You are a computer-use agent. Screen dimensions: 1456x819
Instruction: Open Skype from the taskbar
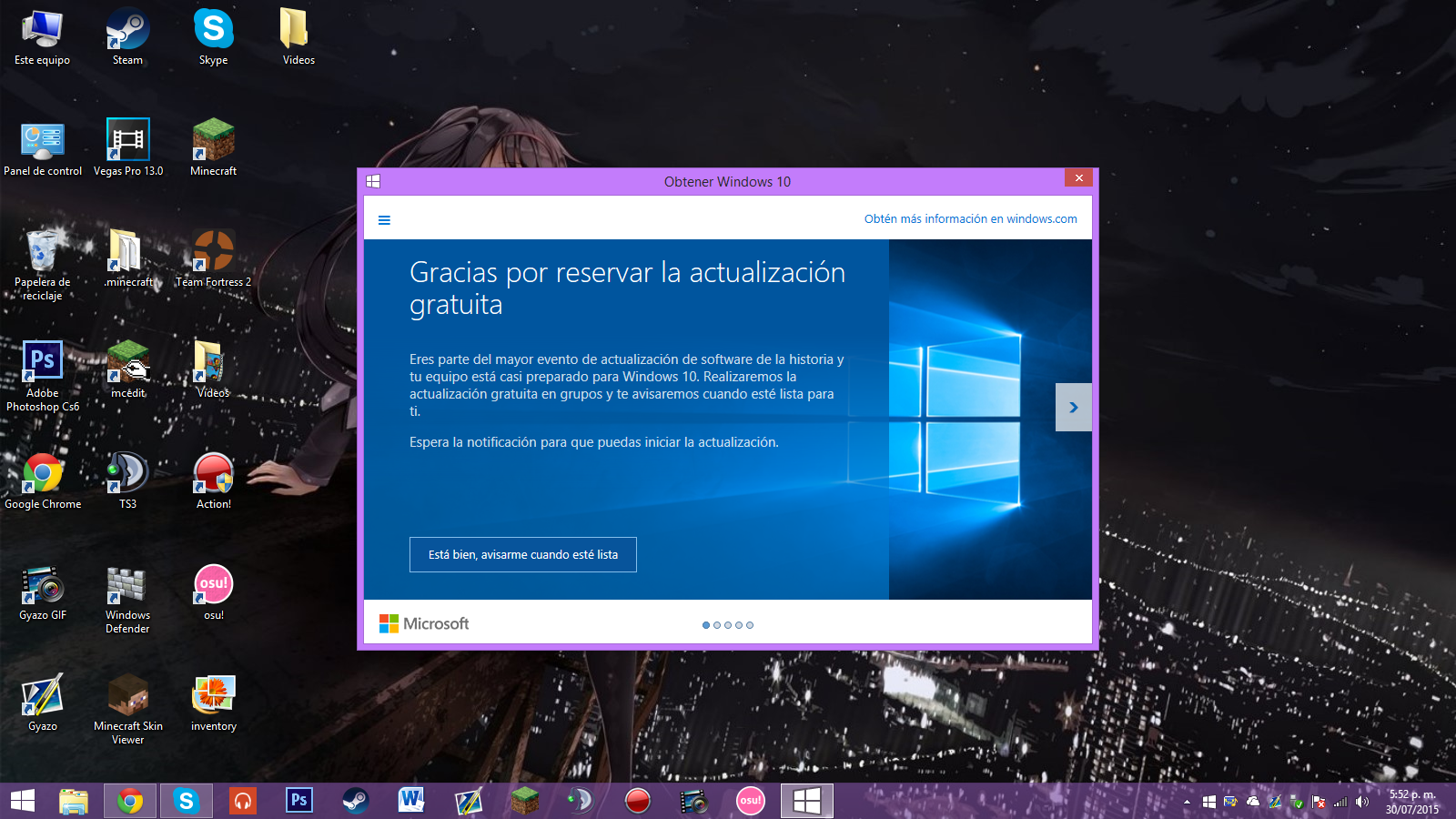pos(187,801)
